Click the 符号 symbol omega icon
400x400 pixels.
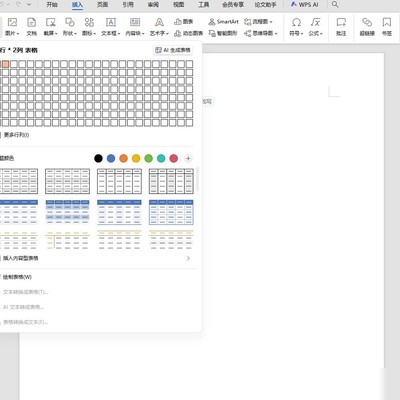(x=296, y=23)
